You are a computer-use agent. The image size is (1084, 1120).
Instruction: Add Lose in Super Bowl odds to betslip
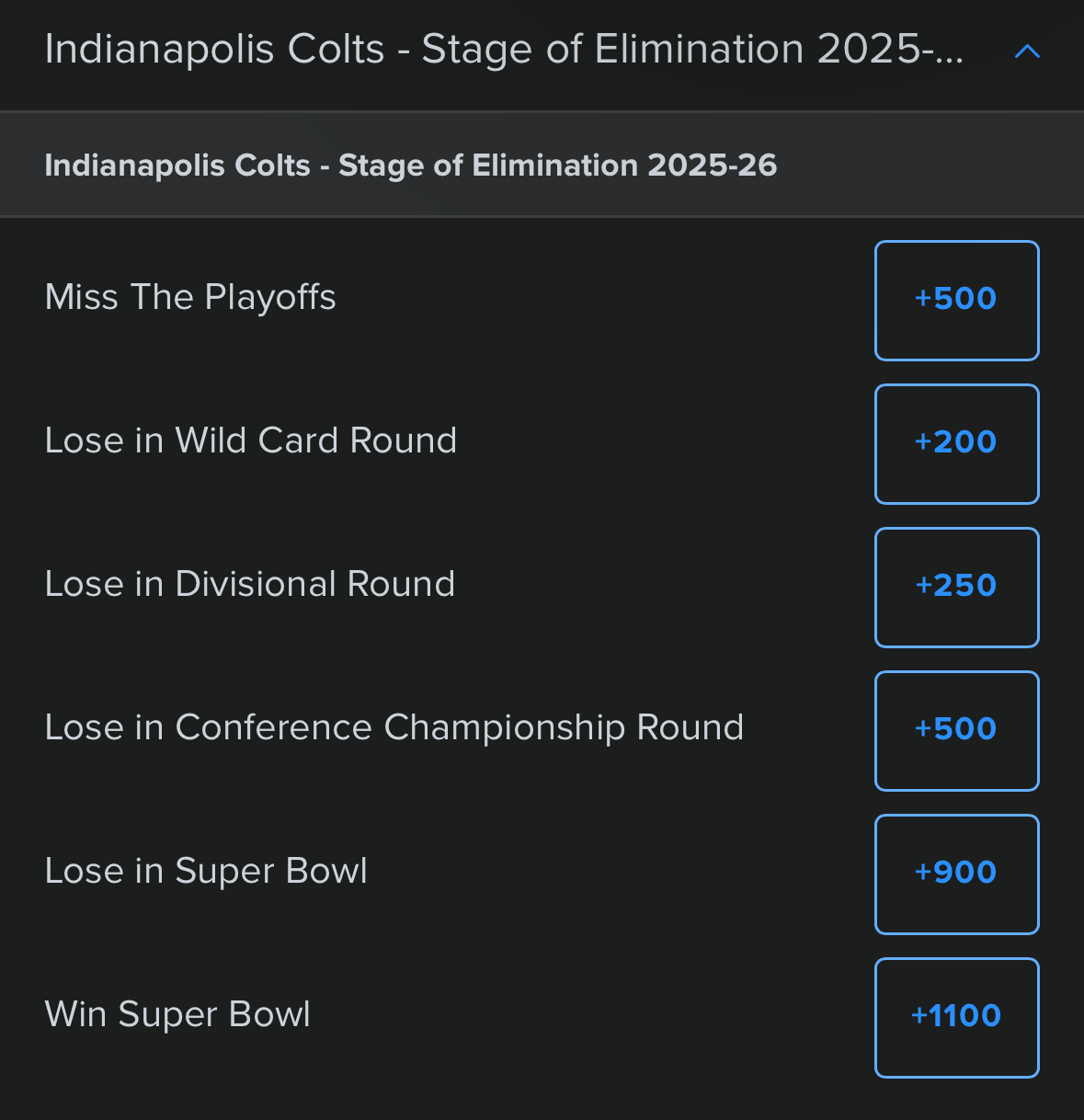click(956, 874)
